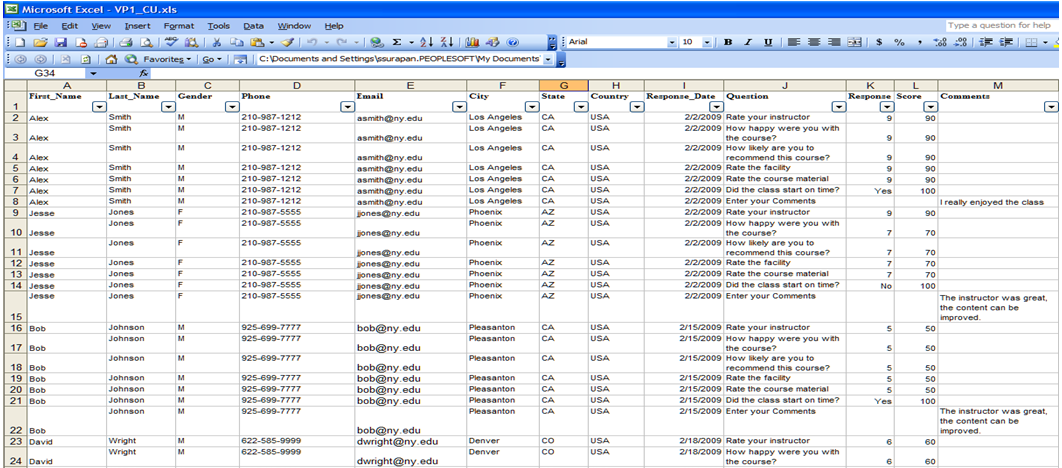Screen dimensions: 1062x468
Task: Expand the Name Box dropdown arrow
Action: pyautogui.click(x=92, y=72)
